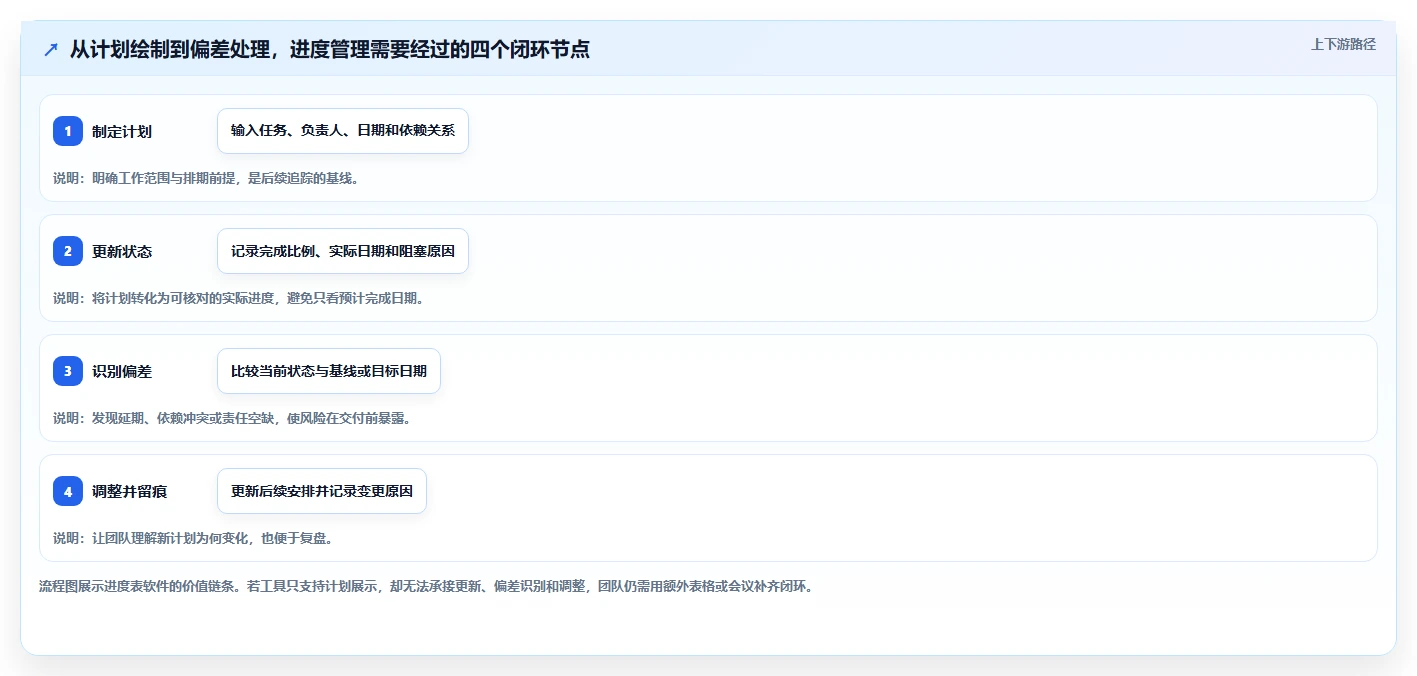Click step number badge 3
Image resolution: width=1417 pixels, height=676 pixels.
[x=68, y=371]
